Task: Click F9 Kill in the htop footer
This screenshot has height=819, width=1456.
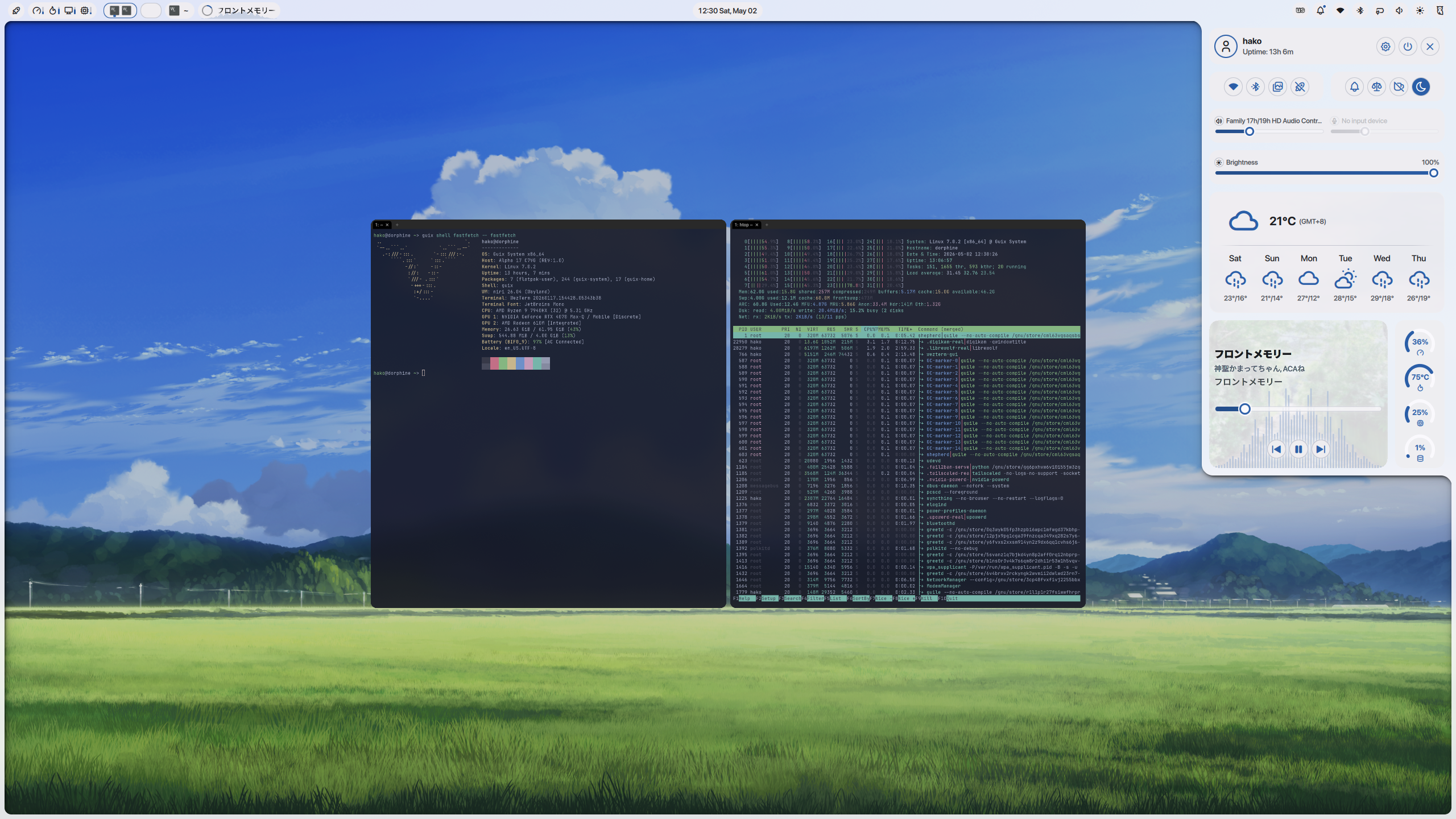Action: (926, 598)
